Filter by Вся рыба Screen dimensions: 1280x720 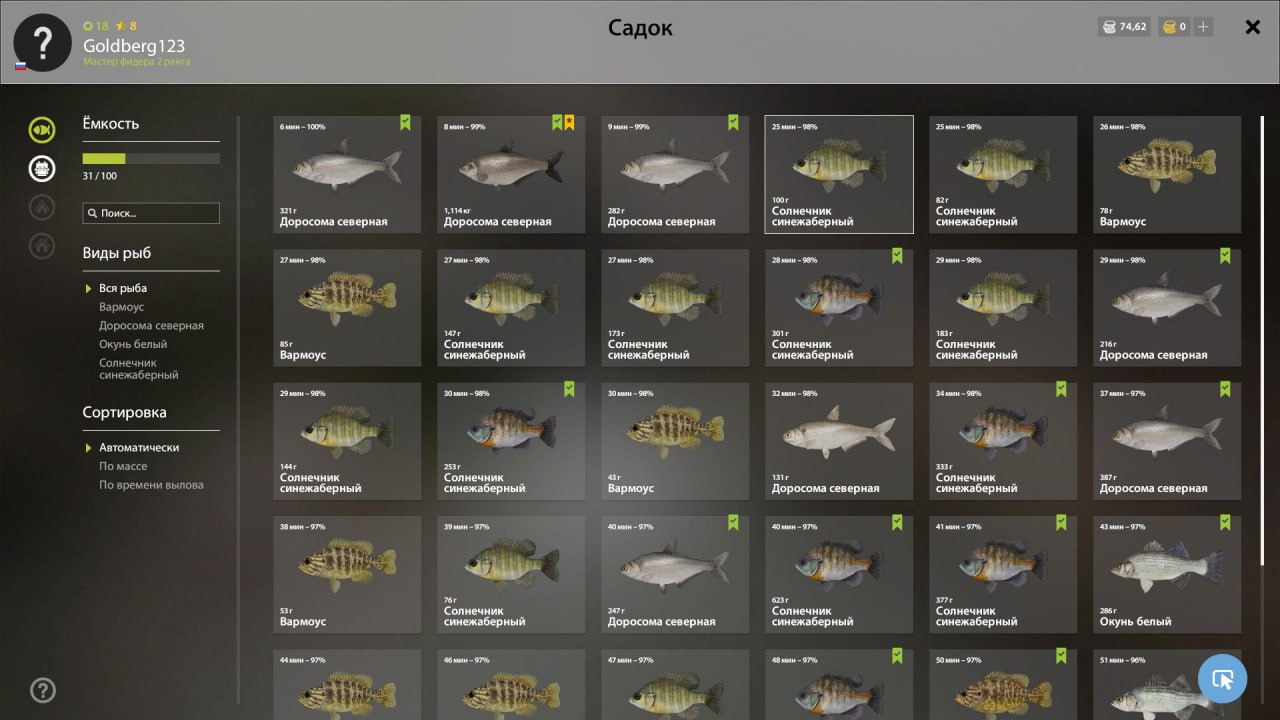(x=123, y=289)
